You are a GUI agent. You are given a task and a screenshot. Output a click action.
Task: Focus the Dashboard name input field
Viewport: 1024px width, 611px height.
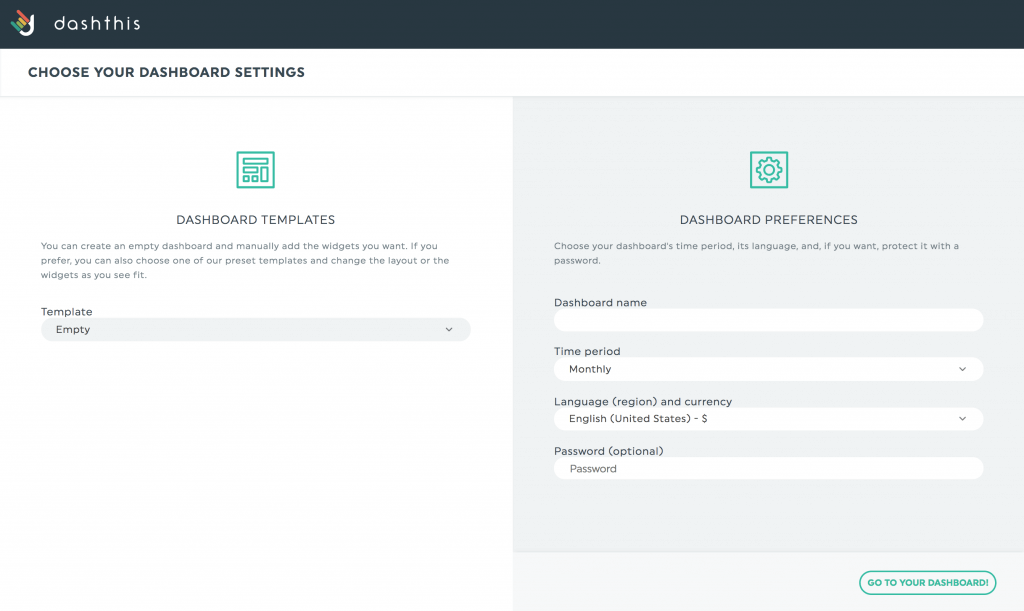click(769, 320)
